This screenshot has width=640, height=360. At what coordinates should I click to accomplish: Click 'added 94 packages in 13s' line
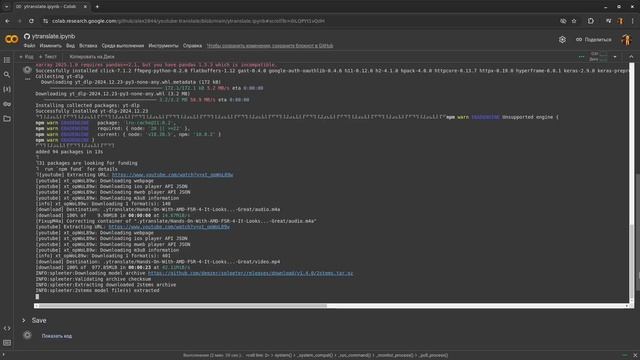point(69,152)
